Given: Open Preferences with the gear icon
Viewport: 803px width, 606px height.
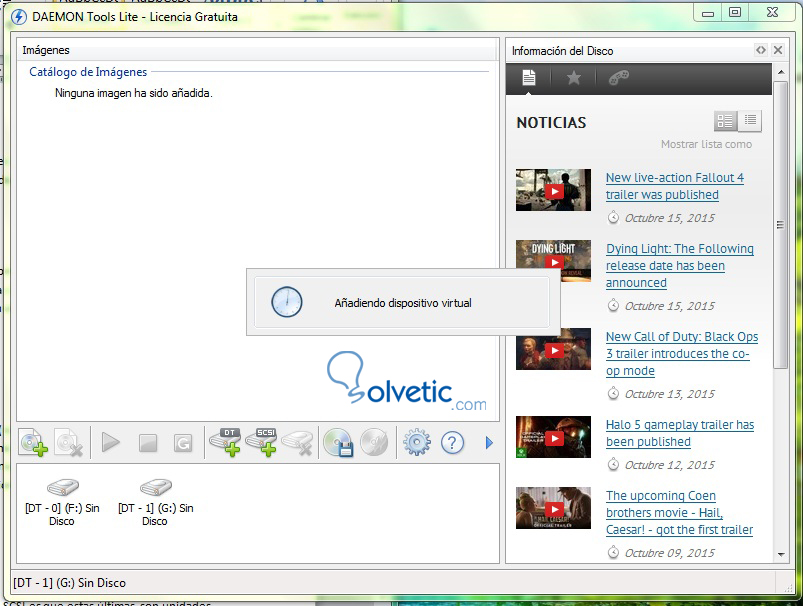Looking at the screenshot, I should [x=417, y=443].
